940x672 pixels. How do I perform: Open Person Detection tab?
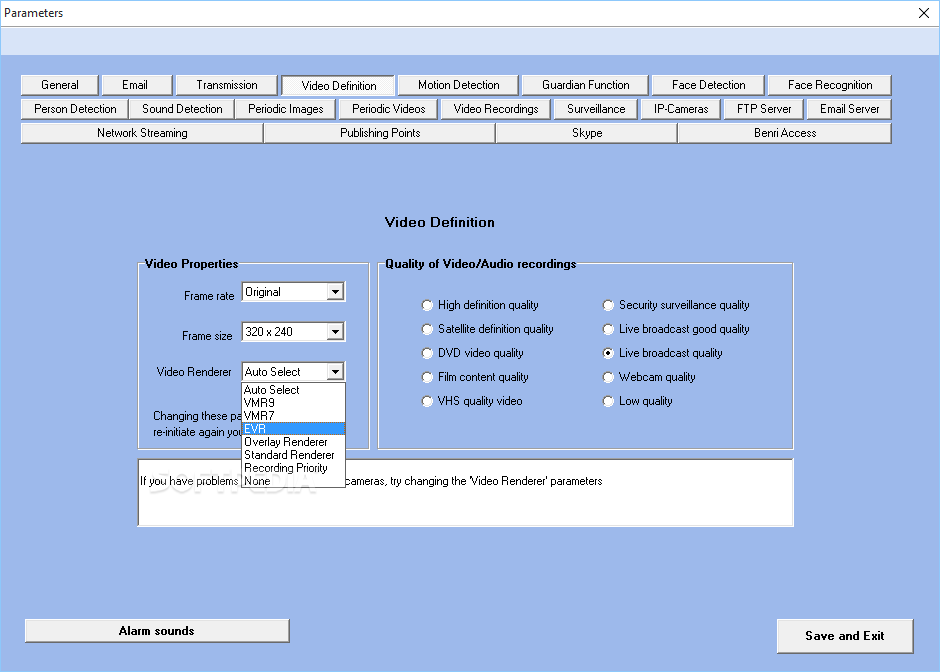pos(75,109)
